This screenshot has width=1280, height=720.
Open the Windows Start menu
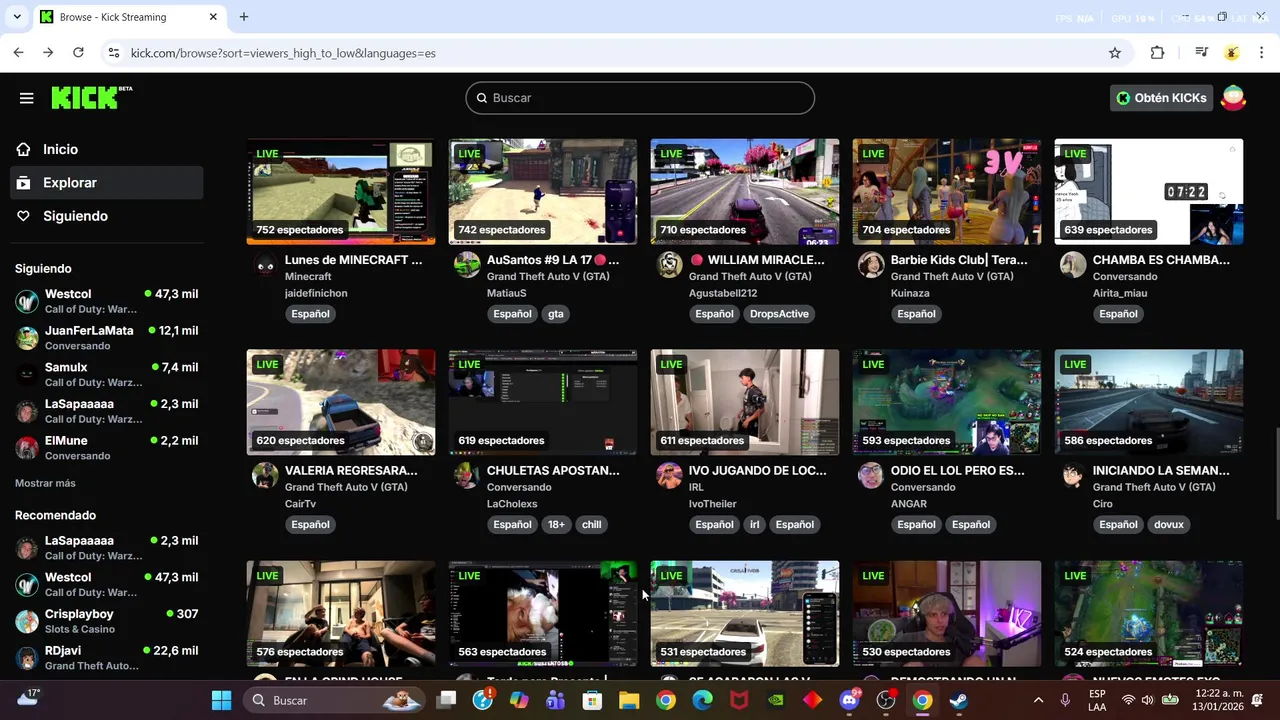(222, 700)
